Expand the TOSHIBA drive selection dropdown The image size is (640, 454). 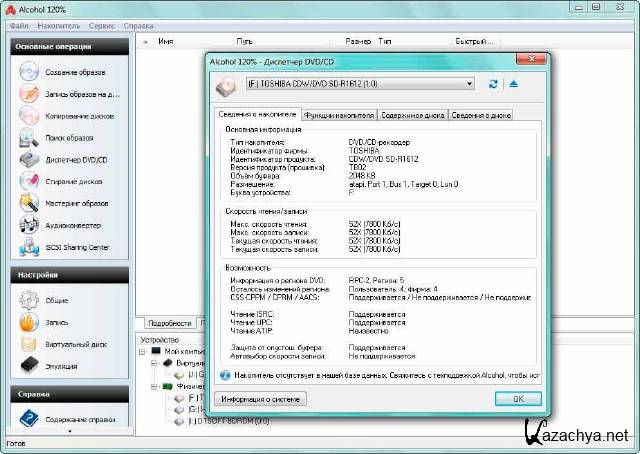tap(470, 85)
